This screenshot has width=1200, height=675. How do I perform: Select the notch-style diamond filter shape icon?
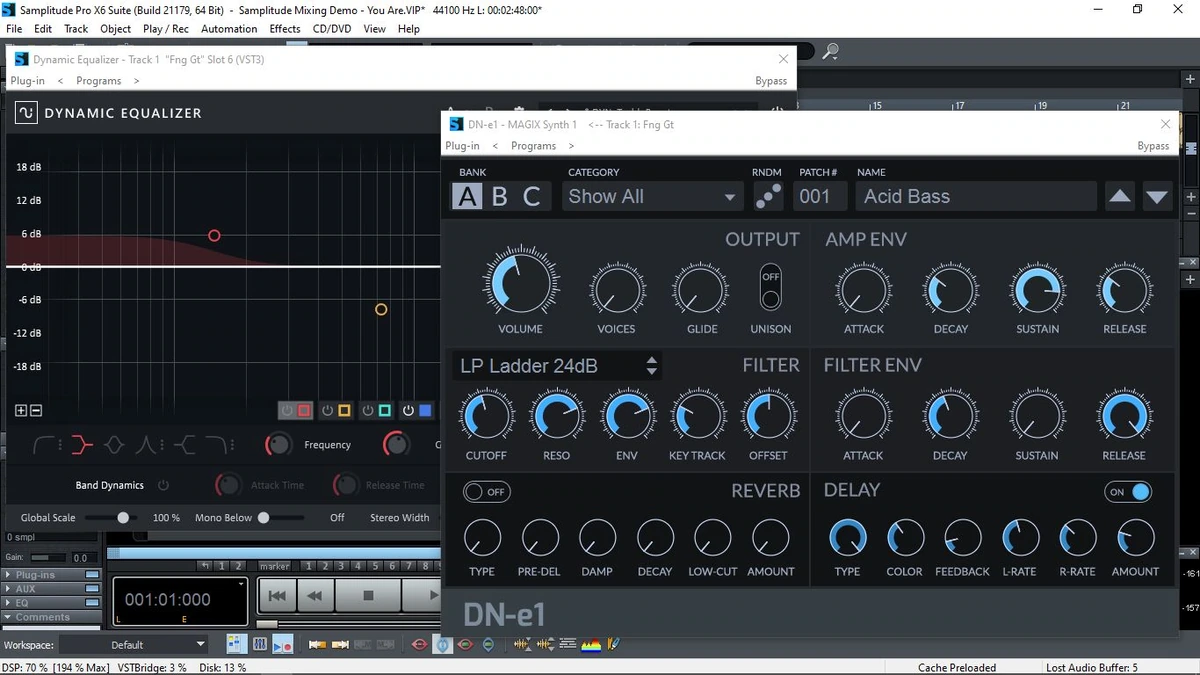[115, 444]
